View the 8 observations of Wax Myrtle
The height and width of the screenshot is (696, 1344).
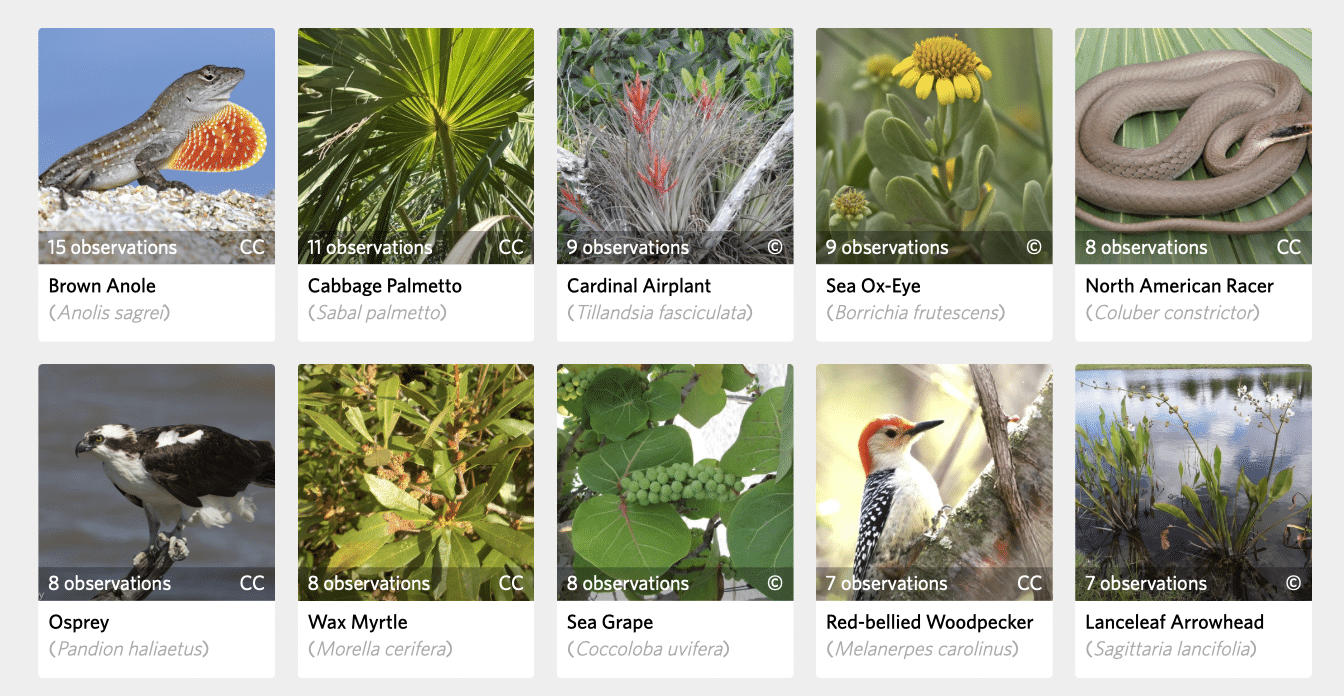[x=369, y=583]
